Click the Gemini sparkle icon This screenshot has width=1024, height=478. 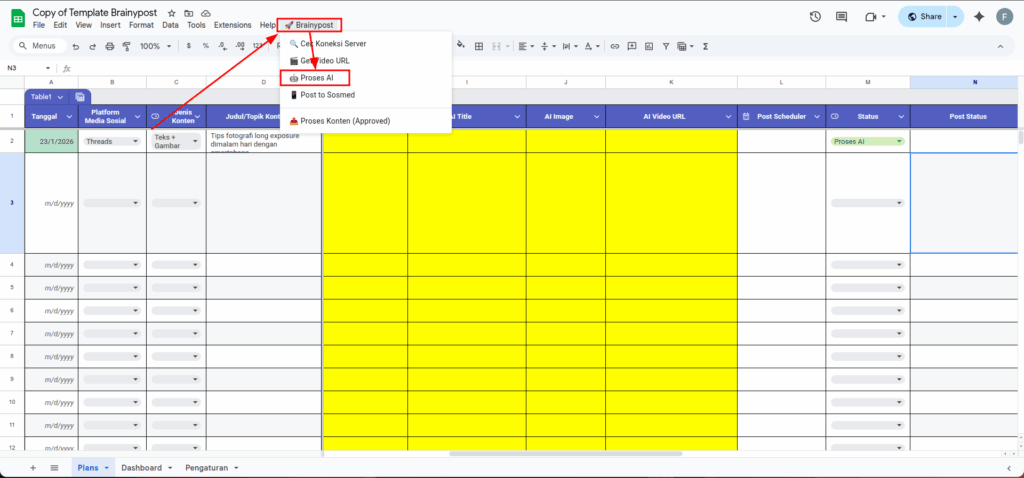978,17
